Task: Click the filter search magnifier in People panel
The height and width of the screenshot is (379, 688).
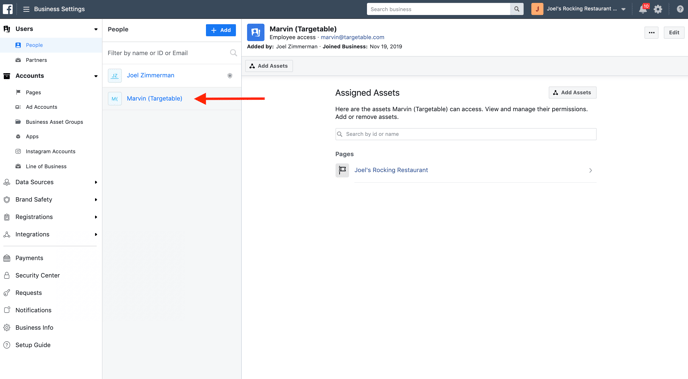Action: click(x=233, y=53)
